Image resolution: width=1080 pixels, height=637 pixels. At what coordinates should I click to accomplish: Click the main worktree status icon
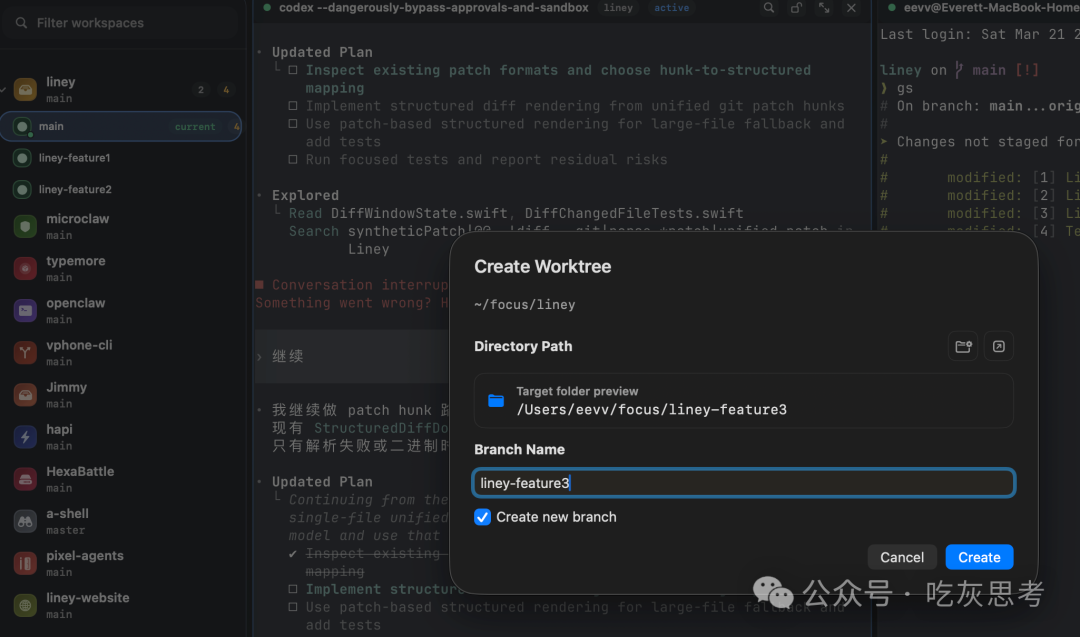click(x=22, y=127)
